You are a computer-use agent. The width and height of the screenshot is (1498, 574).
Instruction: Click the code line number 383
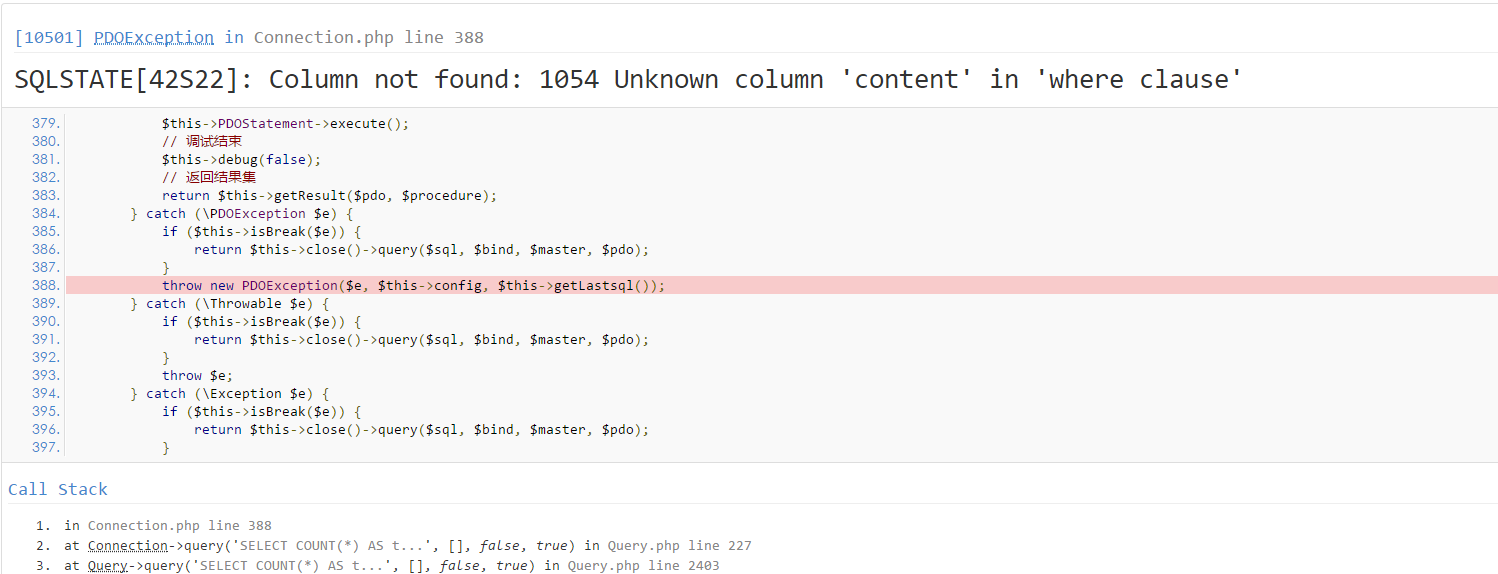[x=46, y=196]
